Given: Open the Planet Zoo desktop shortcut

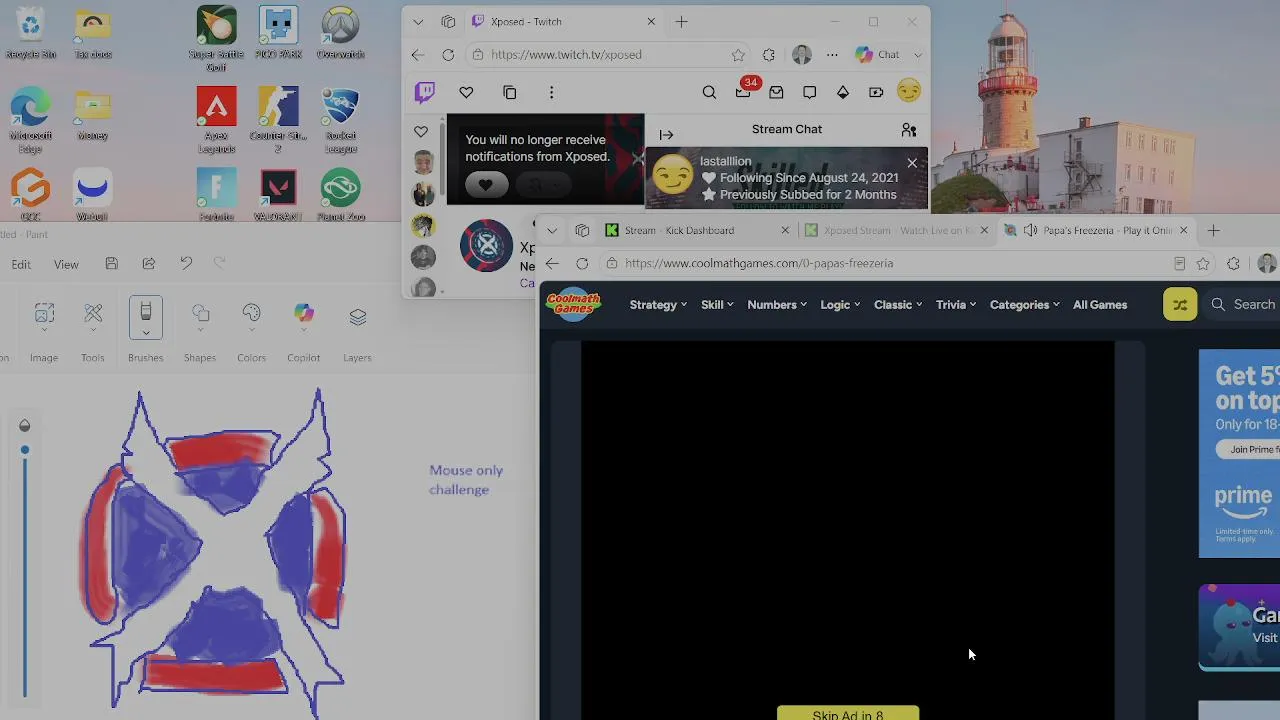Looking at the screenshot, I should pyautogui.click(x=340, y=195).
